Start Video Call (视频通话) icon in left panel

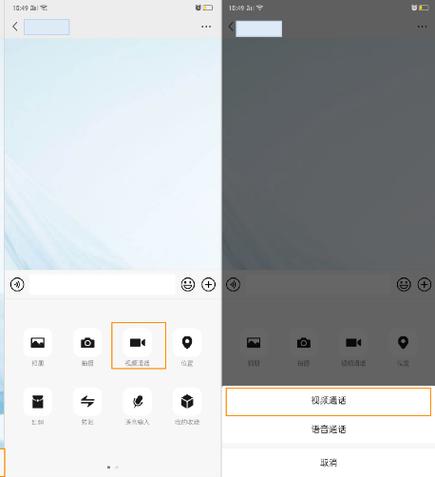tap(138, 343)
